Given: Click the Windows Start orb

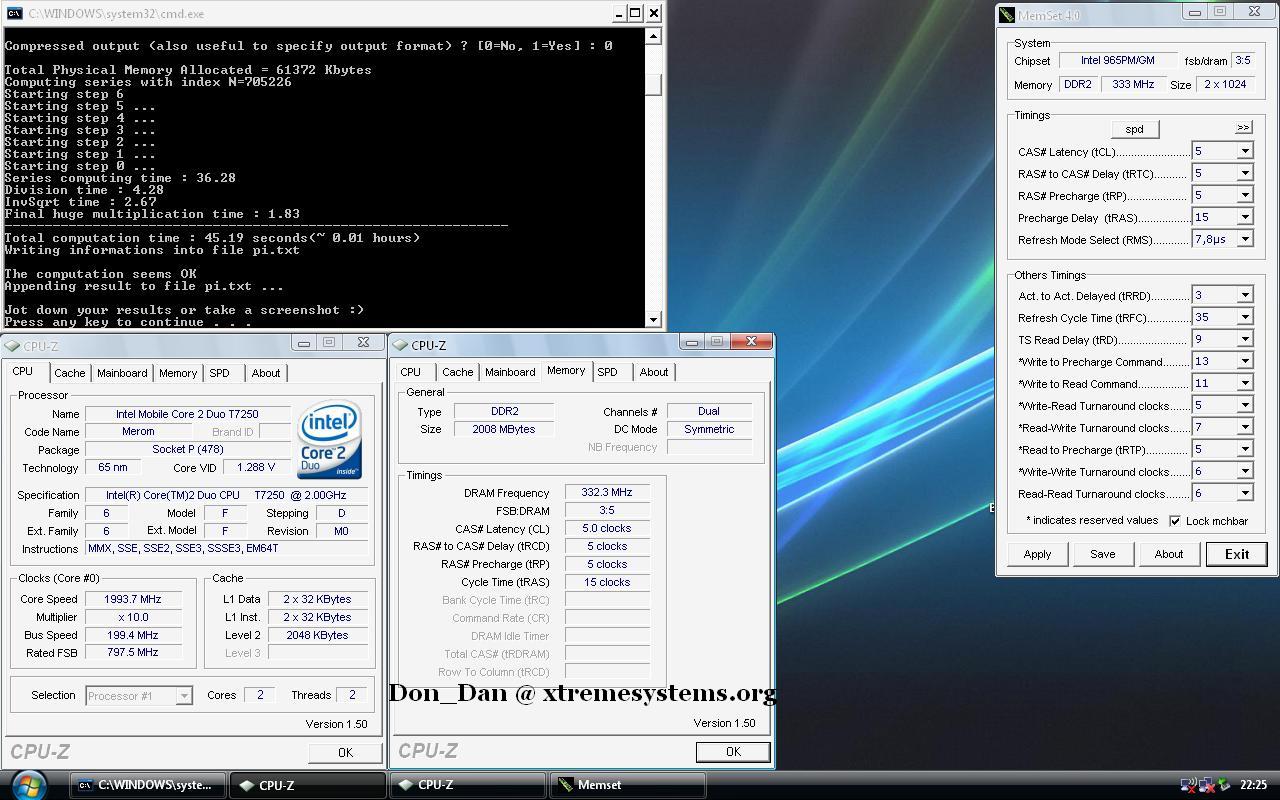Looking at the screenshot, I should pos(28,784).
